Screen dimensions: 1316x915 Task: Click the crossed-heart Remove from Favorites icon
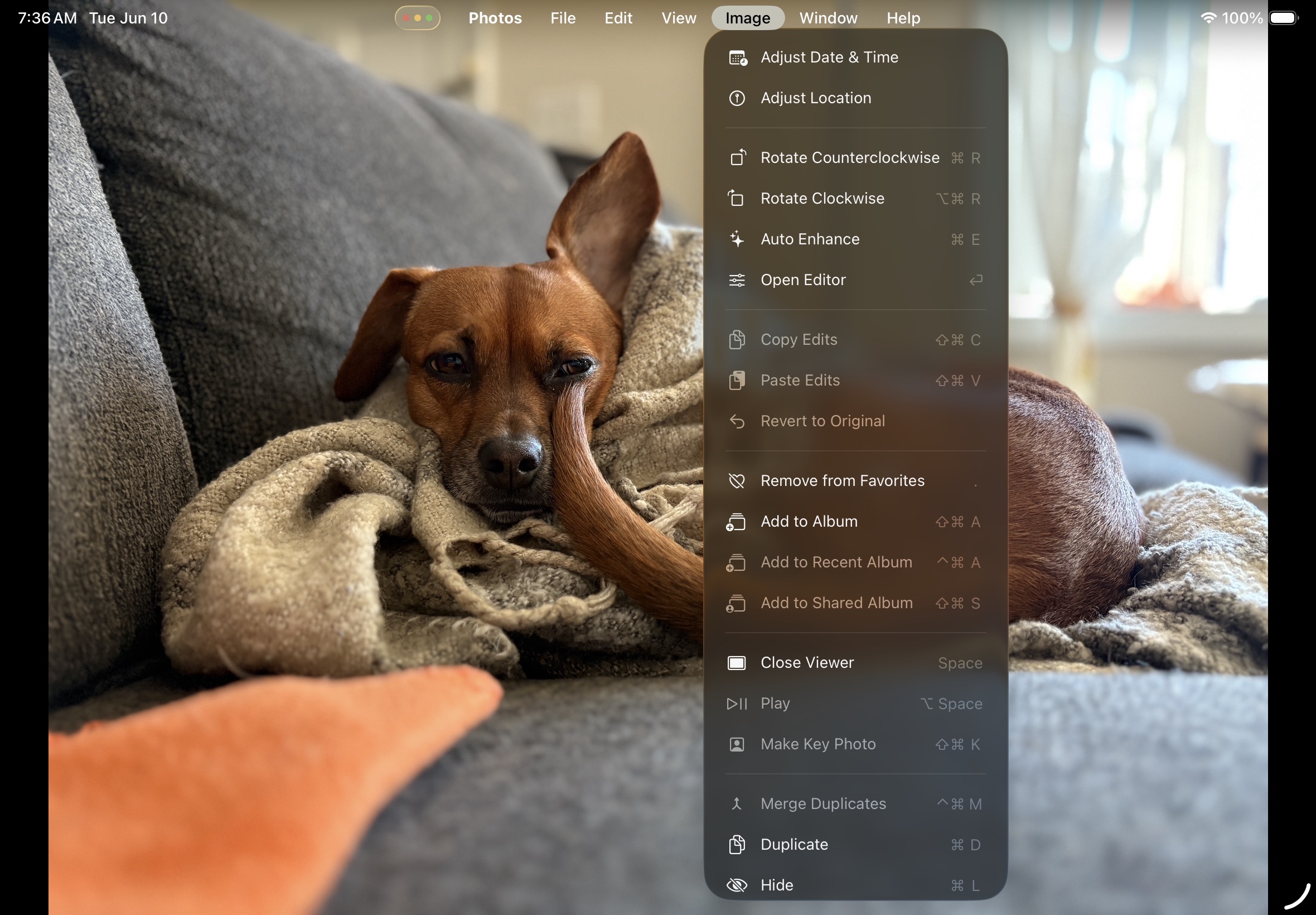tap(737, 481)
